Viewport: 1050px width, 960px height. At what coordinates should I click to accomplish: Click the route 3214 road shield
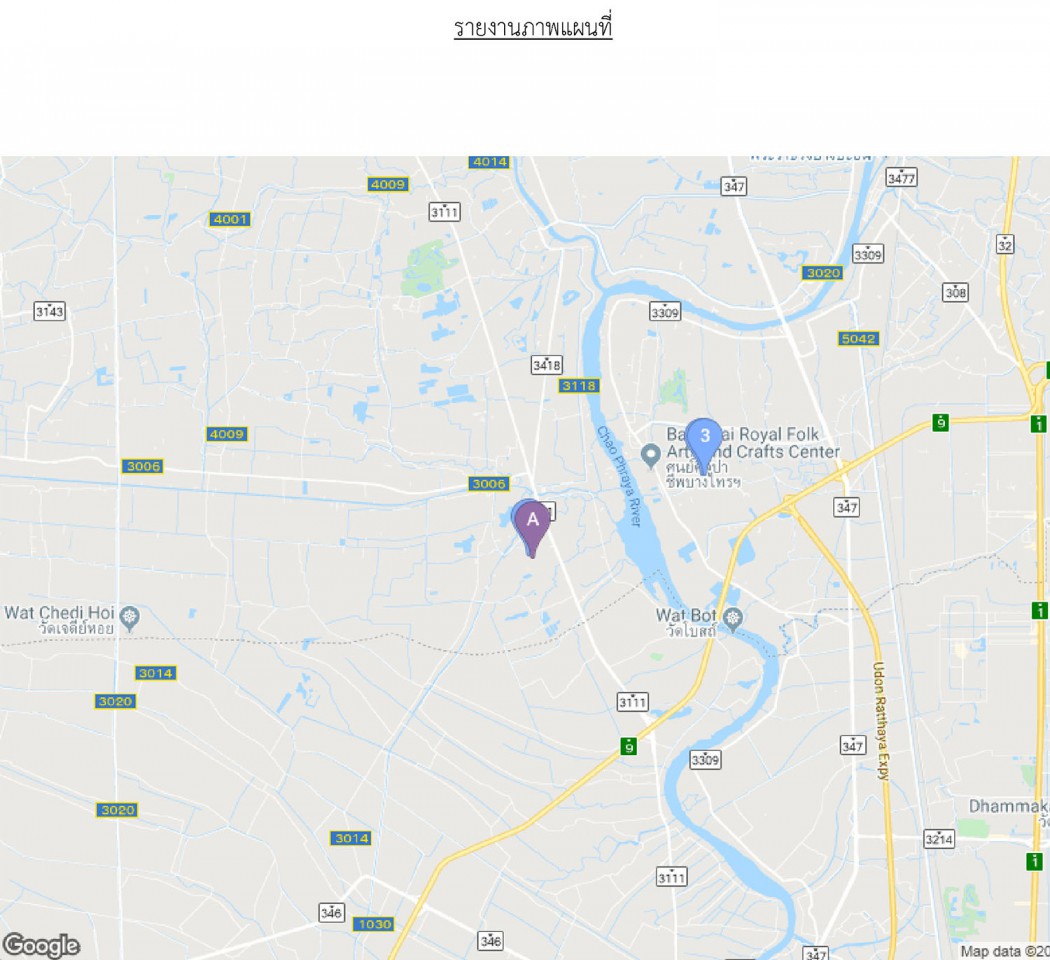tap(939, 839)
